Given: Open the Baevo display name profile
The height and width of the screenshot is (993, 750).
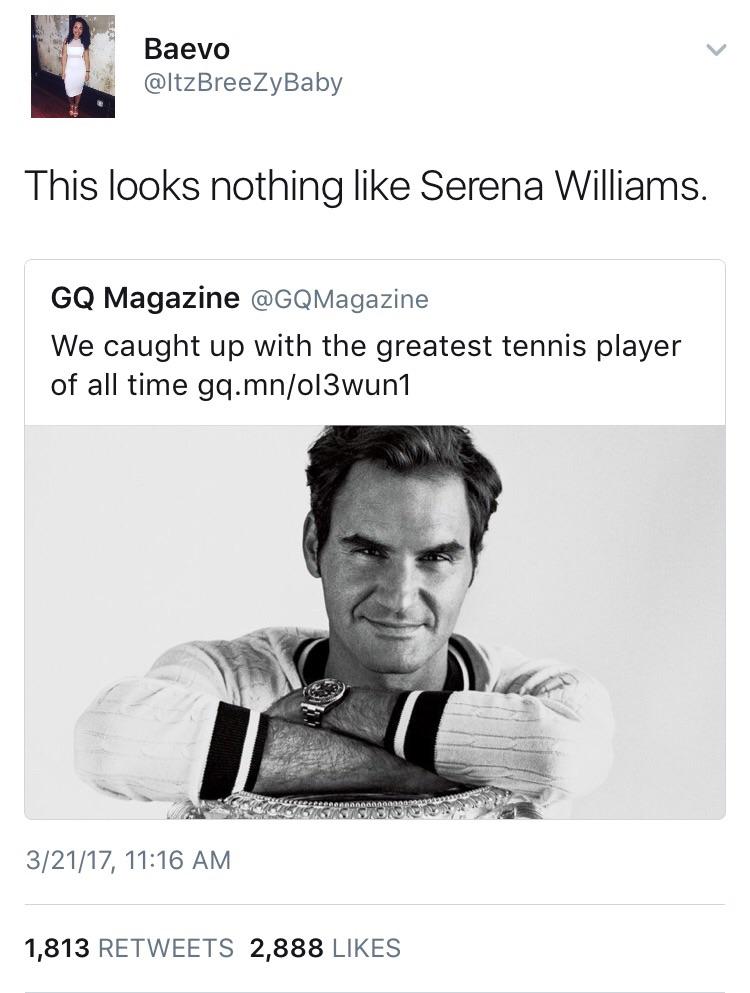Looking at the screenshot, I should pyautogui.click(x=187, y=48).
